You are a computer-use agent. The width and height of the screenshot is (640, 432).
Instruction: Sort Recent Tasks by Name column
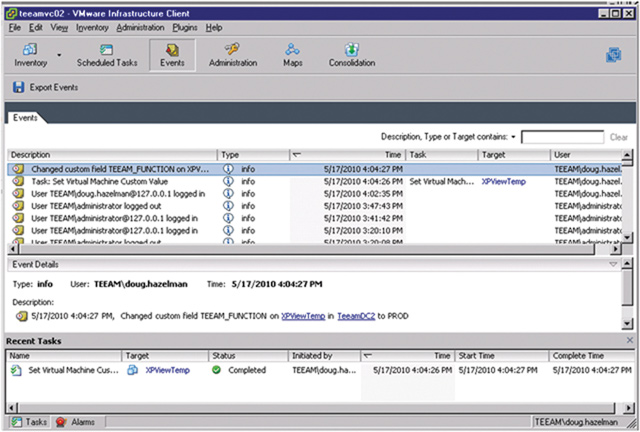point(64,356)
